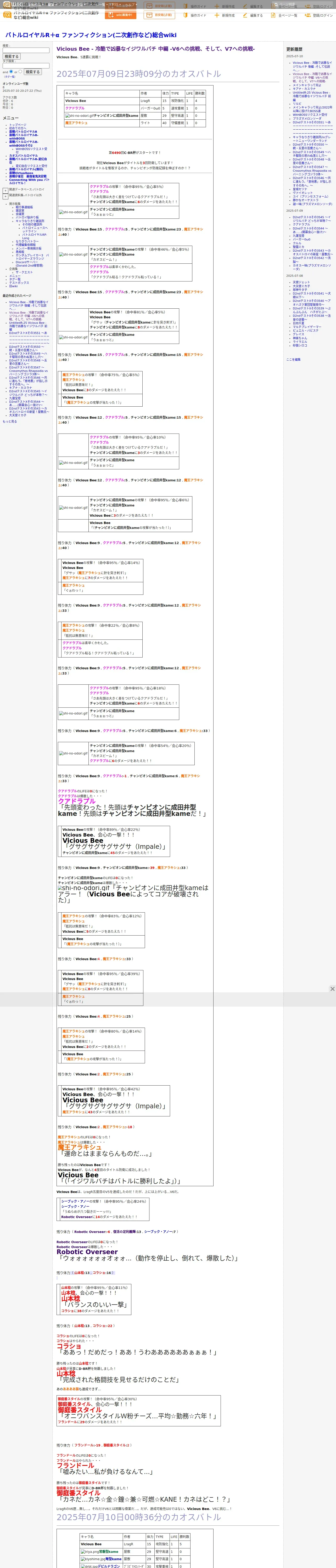Click the 登録/ログイン icon in header
Image resolution: width=336 pixels, height=1568 pixels.
(x=308, y=15)
